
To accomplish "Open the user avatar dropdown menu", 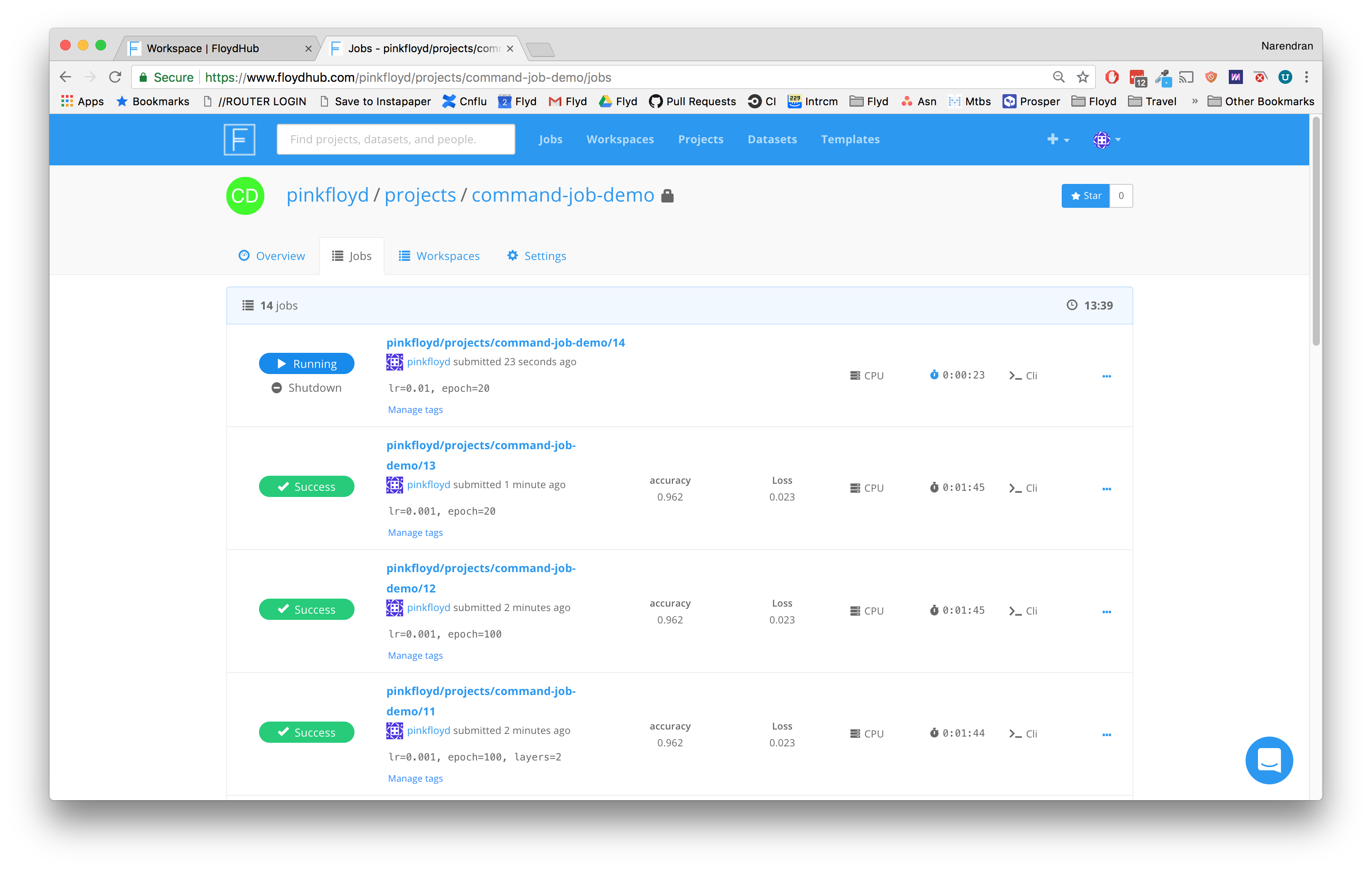I will coord(1106,140).
